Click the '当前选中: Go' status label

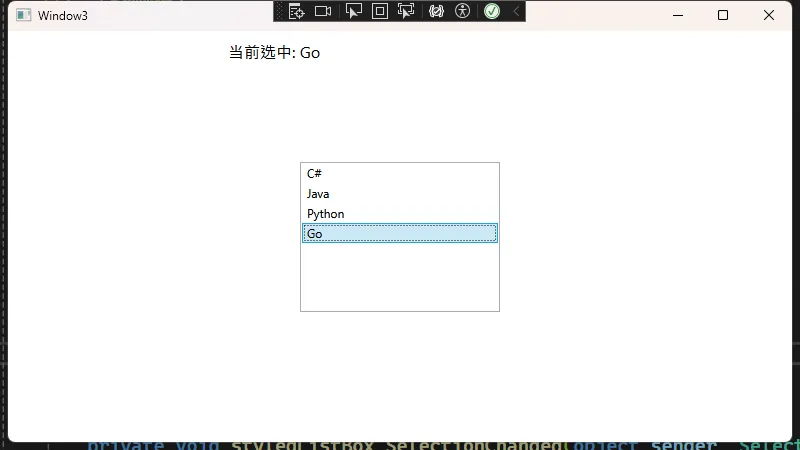point(274,53)
